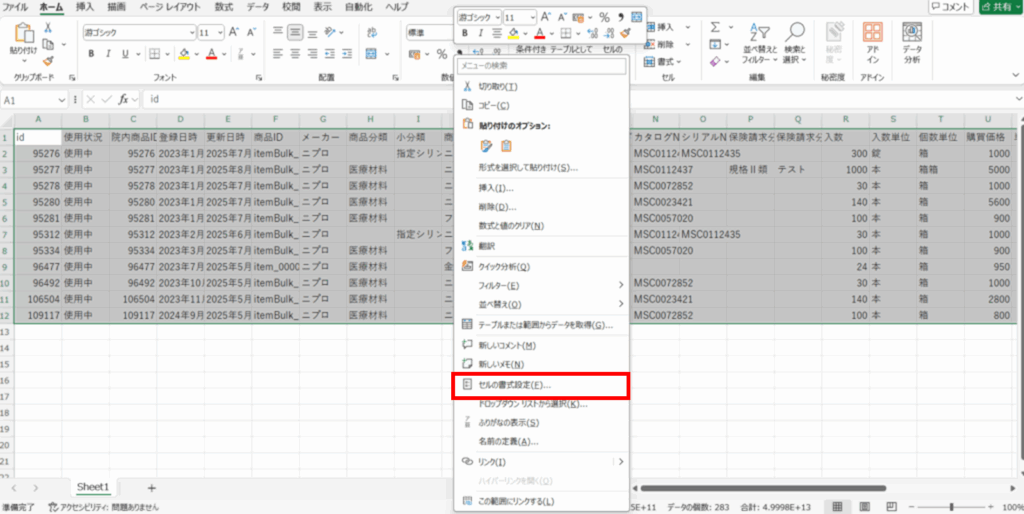
Task: Click the align right icon
Action: click(x=313, y=54)
